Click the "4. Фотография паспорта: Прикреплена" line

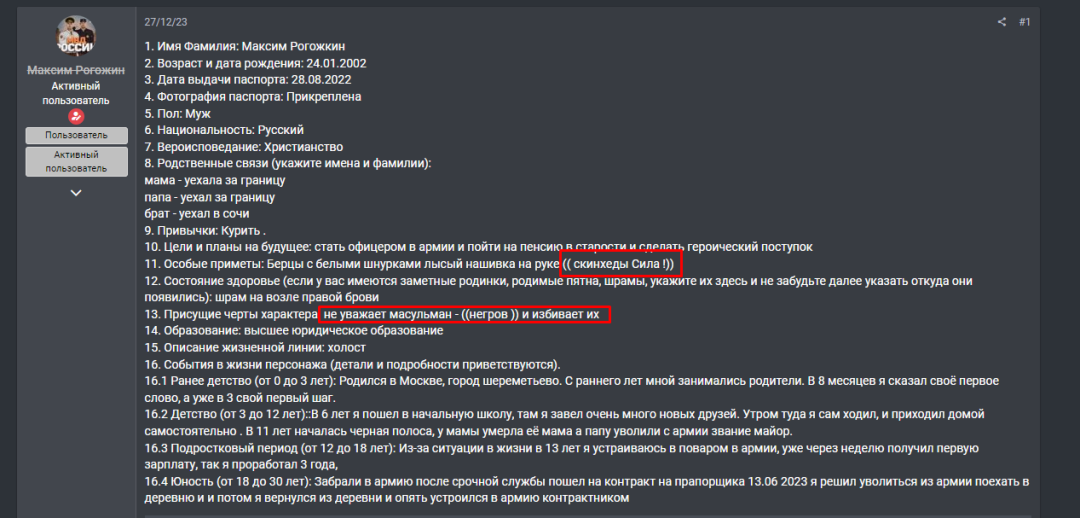pos(252,97)
